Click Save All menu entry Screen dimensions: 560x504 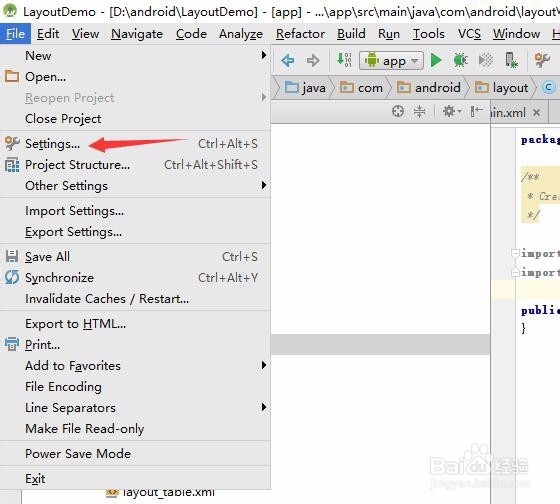pos(135,256)
